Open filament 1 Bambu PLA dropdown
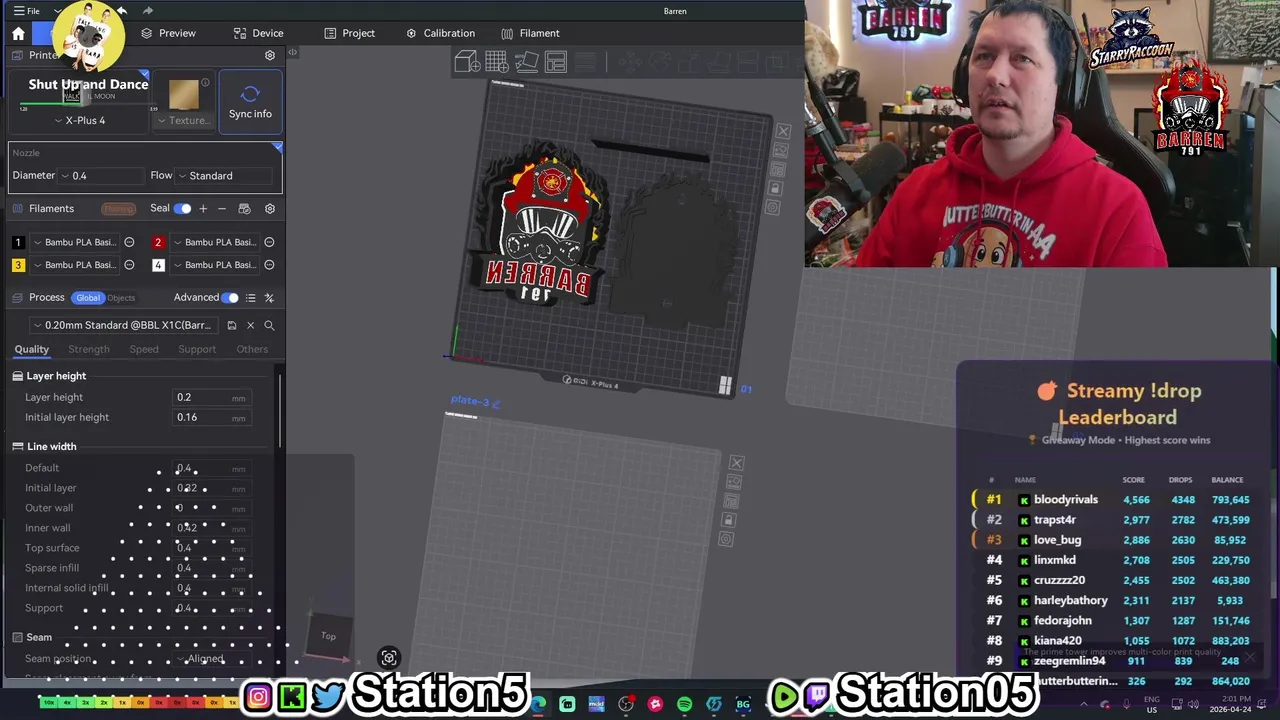The image size is (1280, 720). [x=76, y=242]
